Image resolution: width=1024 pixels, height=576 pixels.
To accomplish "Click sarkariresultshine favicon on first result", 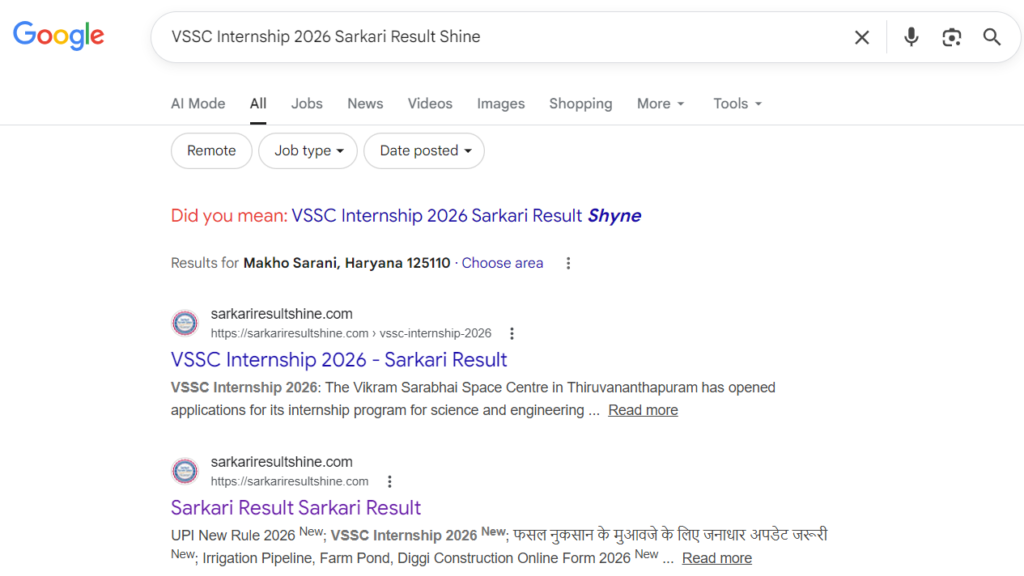I will pyautogui.click(x=185, y=323).
